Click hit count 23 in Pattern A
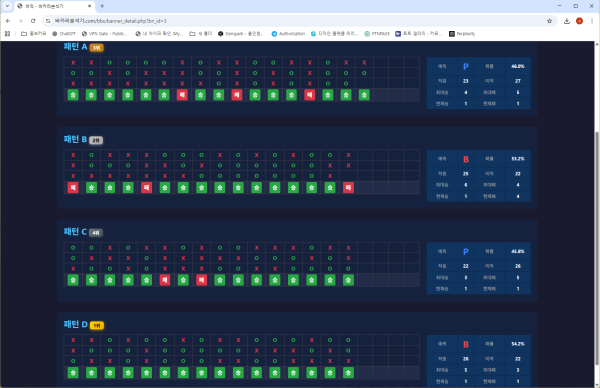 [x=466, y=81]
